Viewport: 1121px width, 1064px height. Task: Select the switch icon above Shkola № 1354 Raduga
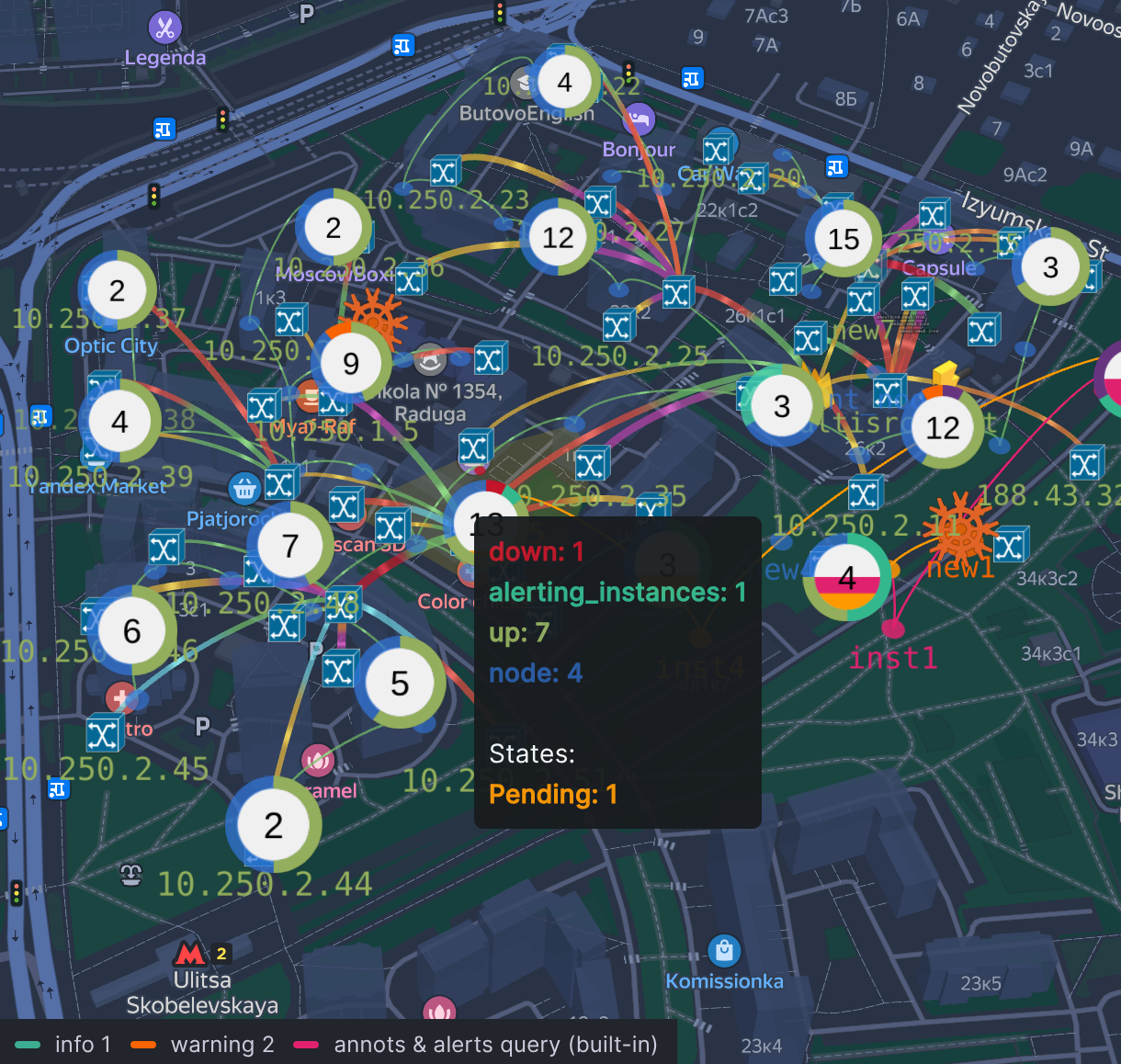491,359
